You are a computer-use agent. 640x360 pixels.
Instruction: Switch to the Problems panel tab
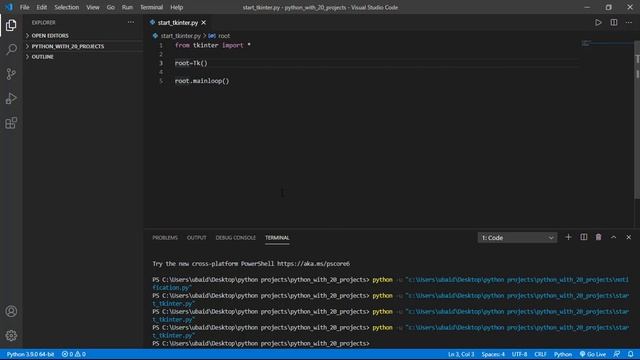click(165, 238)
